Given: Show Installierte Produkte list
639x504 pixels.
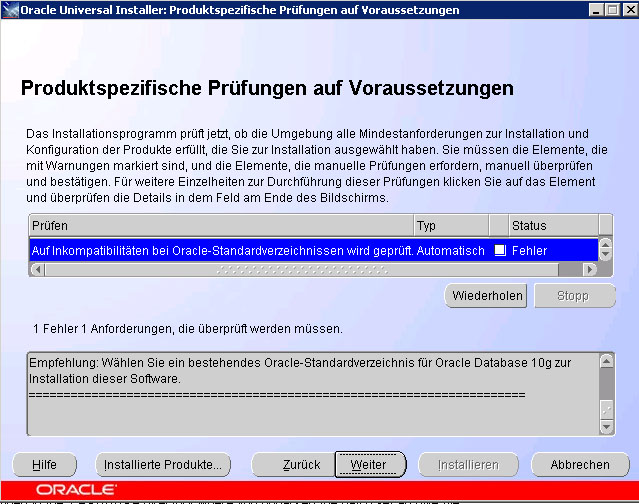Looking at the screenshot, I should tap(163, 464).
